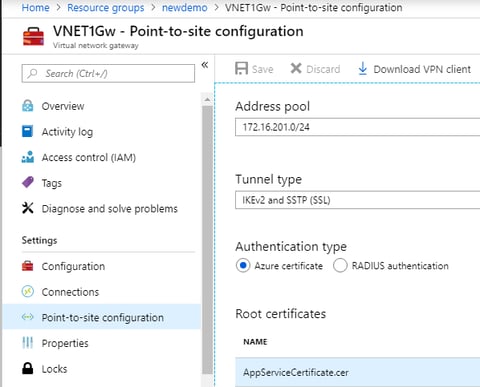Viewport: 480px width, 387px height.
Task: Click Save button text
Action: pos(262,69)
